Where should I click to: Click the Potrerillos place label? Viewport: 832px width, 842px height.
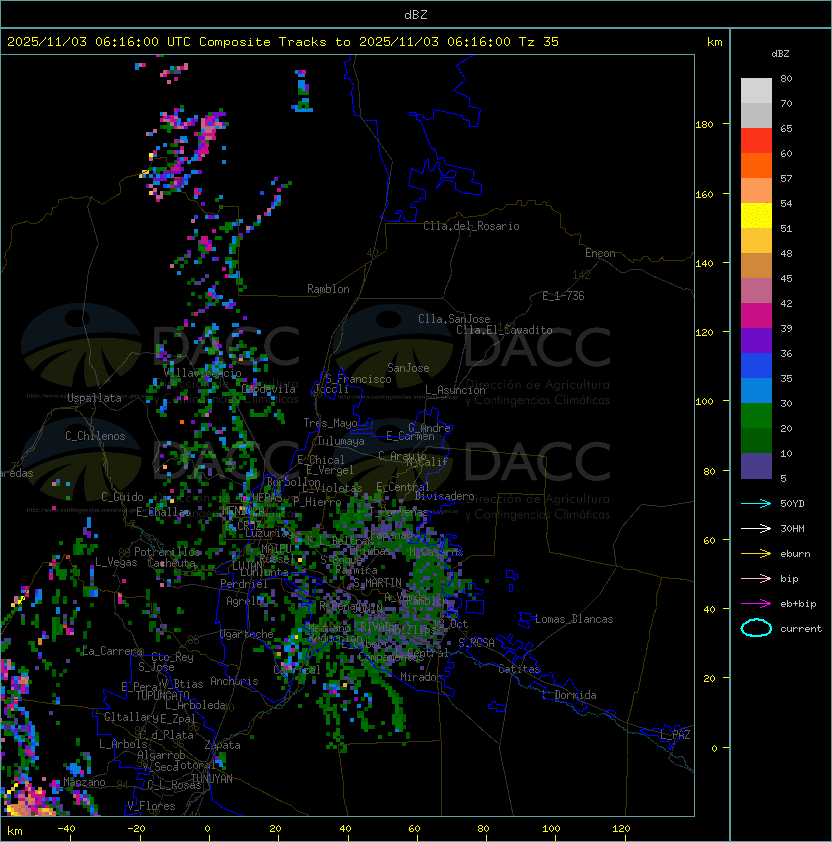(167, 552)
